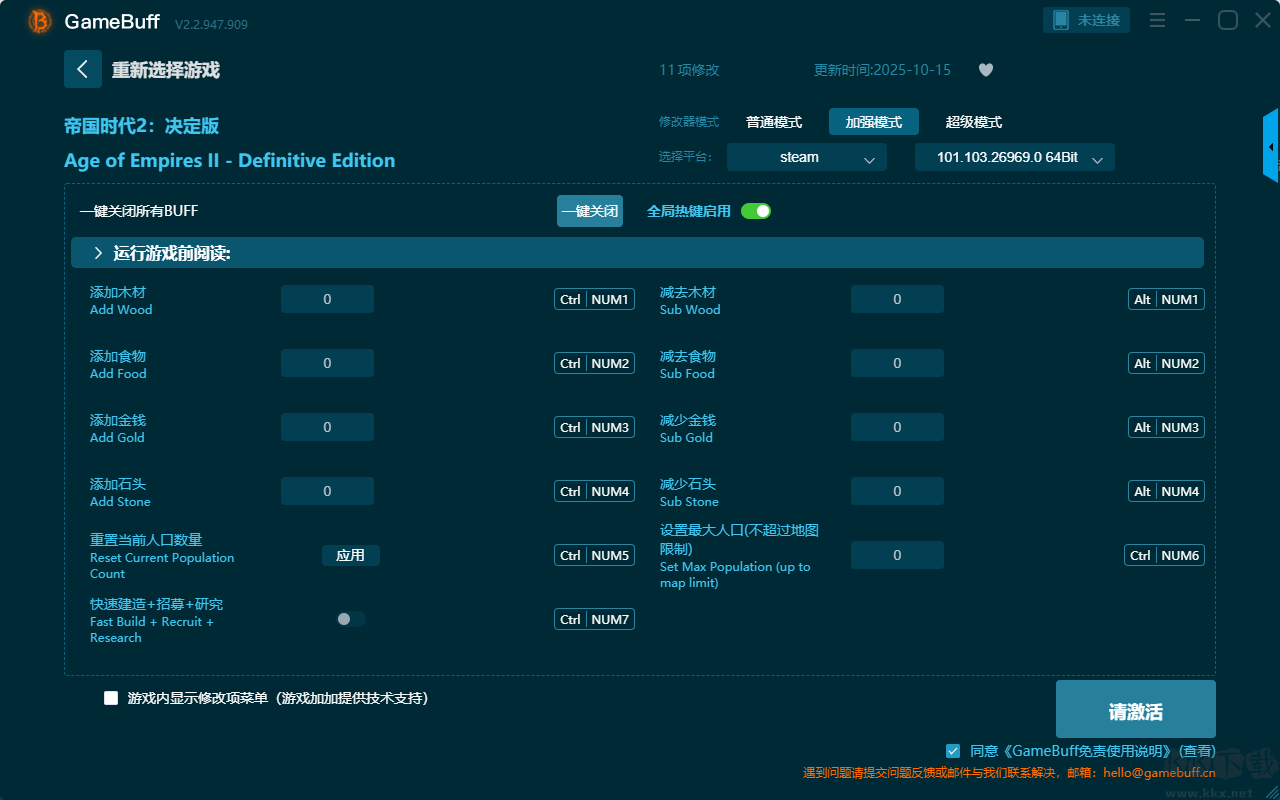
Task: Click the Age of Empires II - Definitive Edition title
Action: click(229, 160)
